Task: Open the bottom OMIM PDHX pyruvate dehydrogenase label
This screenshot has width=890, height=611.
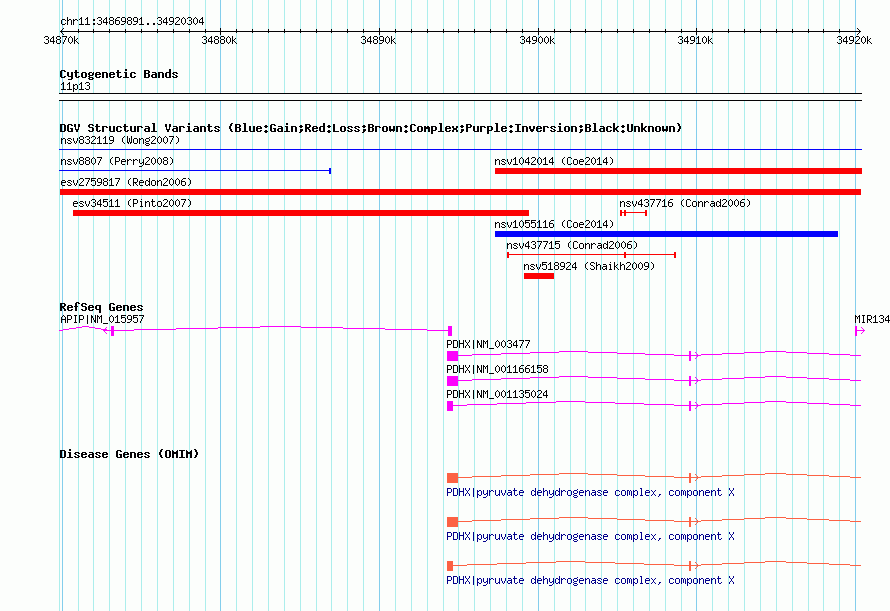Action: coord(590,580)
